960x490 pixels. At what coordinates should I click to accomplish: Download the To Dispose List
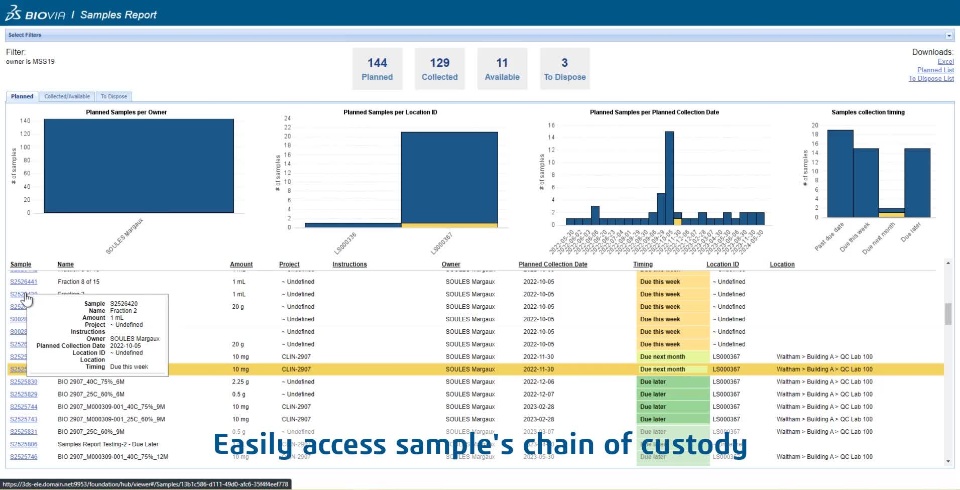[931, 78]
